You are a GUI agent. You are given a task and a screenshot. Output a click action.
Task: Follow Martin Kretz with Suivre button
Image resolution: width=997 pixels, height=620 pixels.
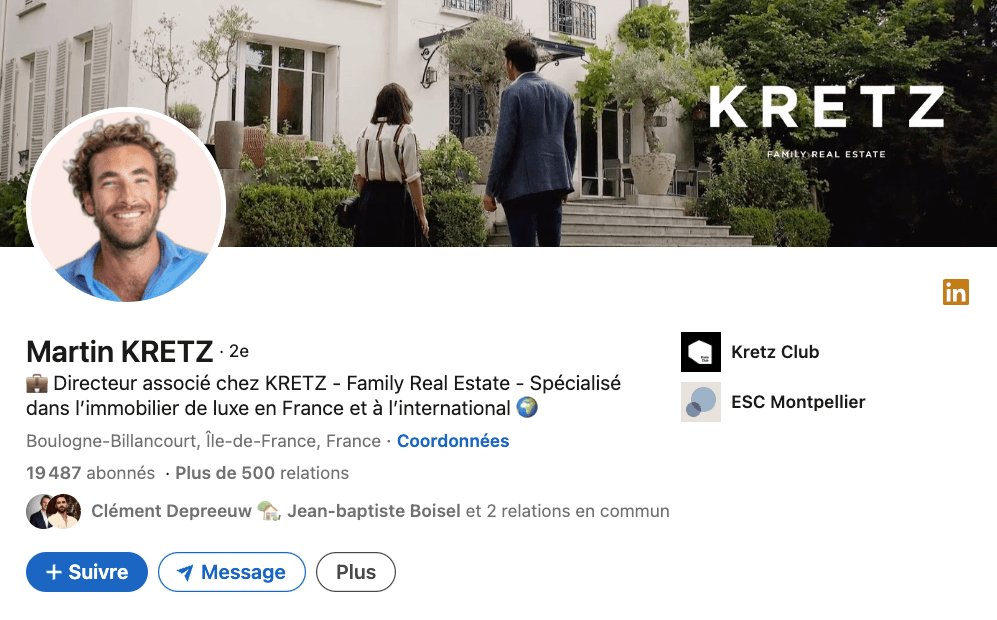(x=86, y=572)
